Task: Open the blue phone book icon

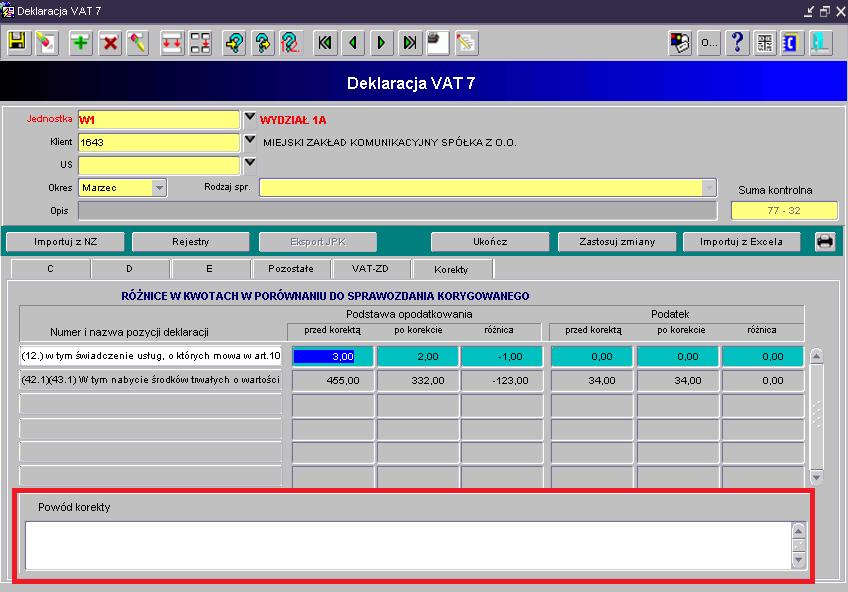Action: tap(792, 43)
